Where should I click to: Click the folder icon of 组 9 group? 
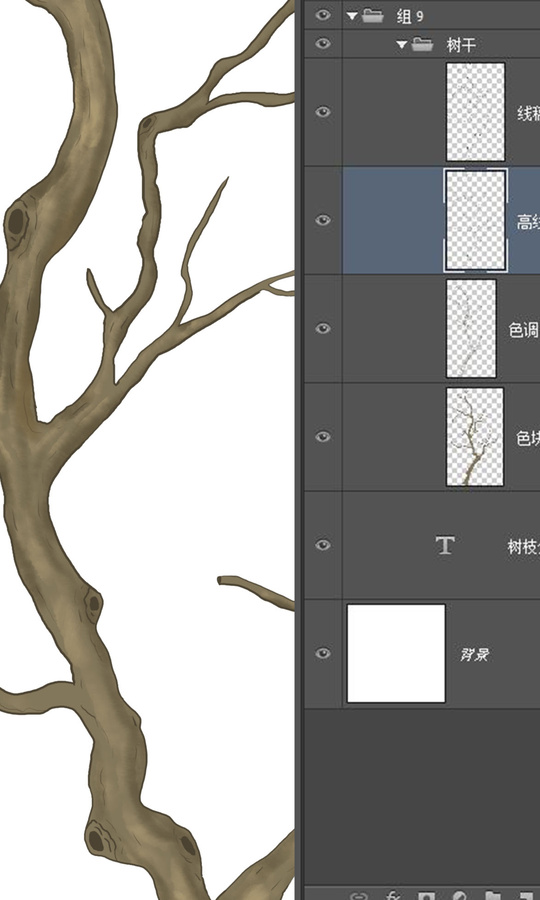372,15
